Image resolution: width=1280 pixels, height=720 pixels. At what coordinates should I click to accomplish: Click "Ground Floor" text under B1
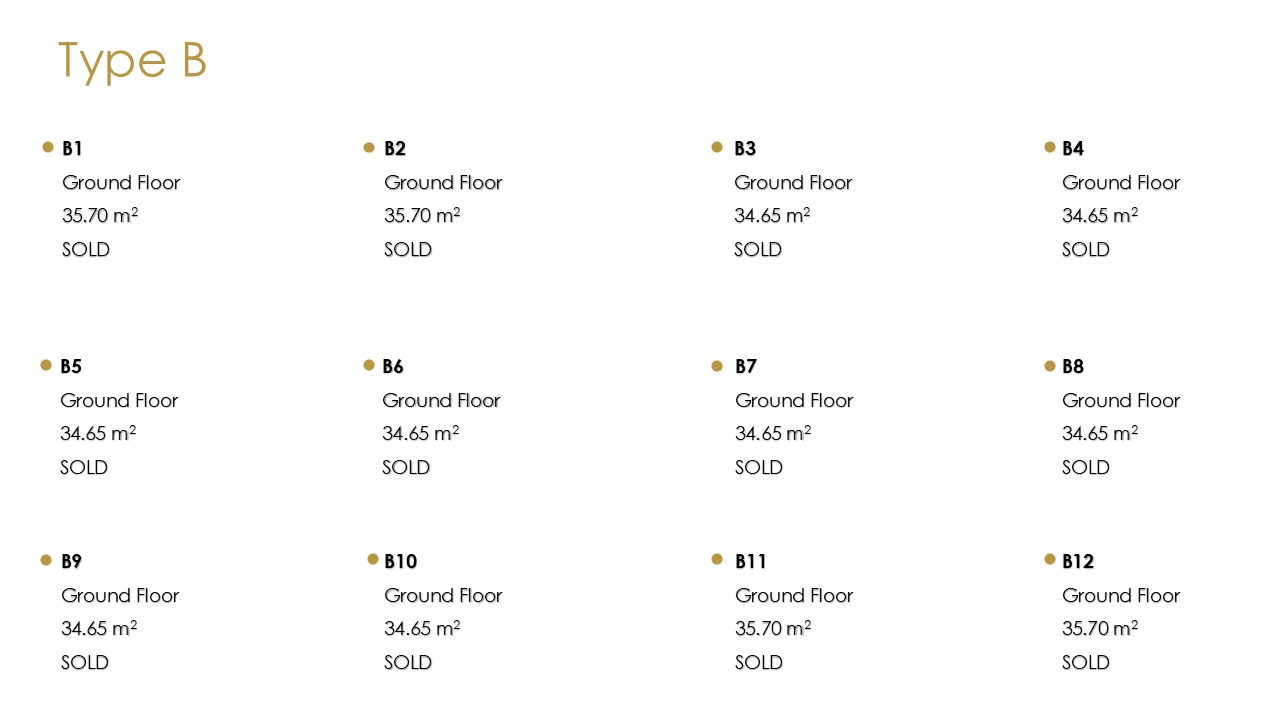point(121,183)
